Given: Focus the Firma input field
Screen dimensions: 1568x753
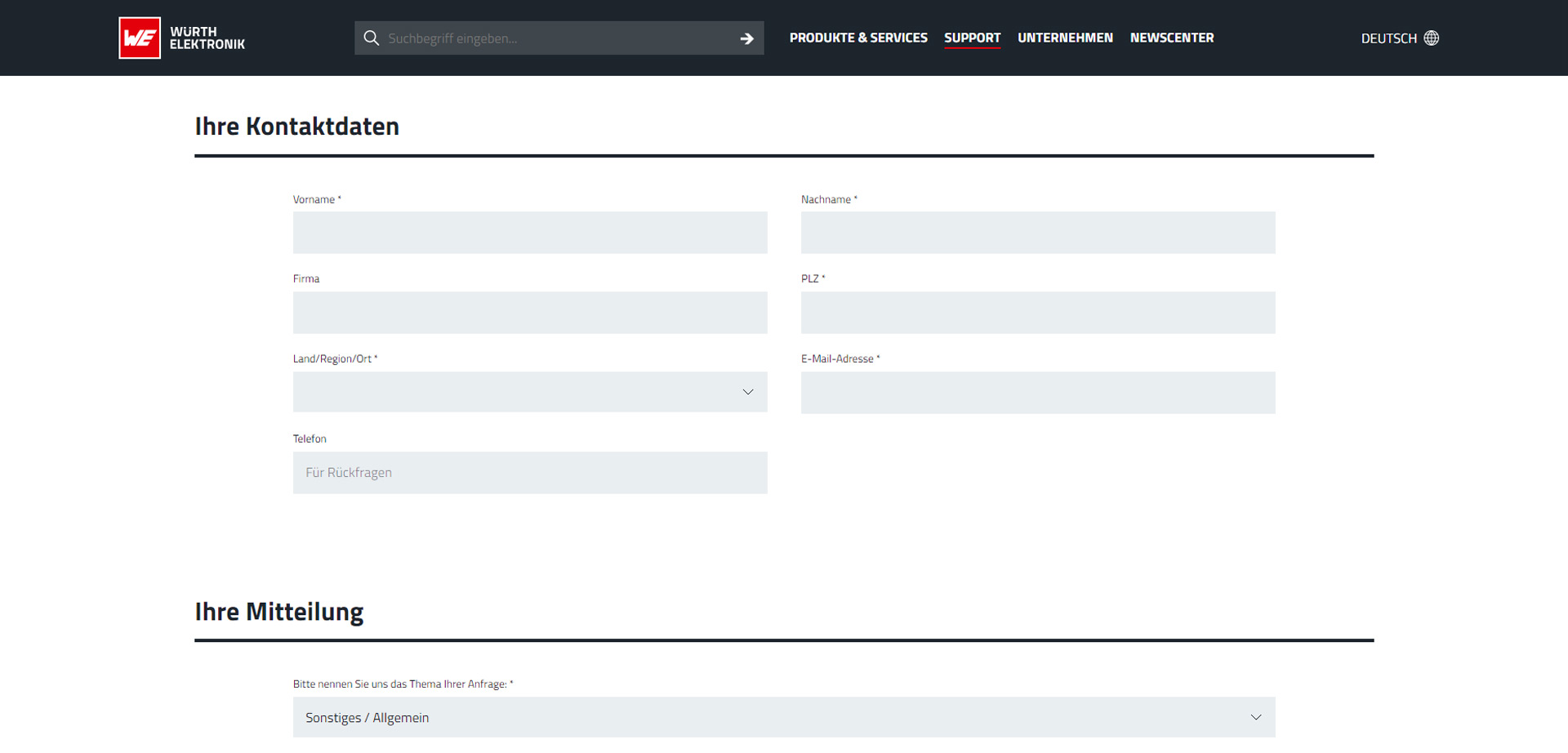Looking at the screenshot, I should click(530, 313).
